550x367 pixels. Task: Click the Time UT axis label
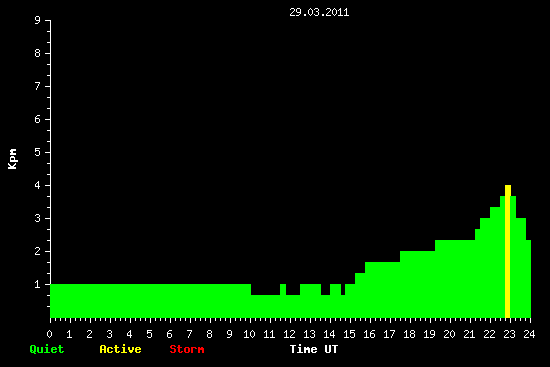314,349
